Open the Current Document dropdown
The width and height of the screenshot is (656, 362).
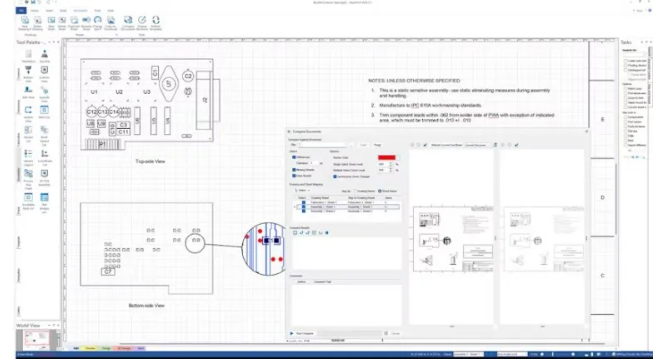[477, 145]
